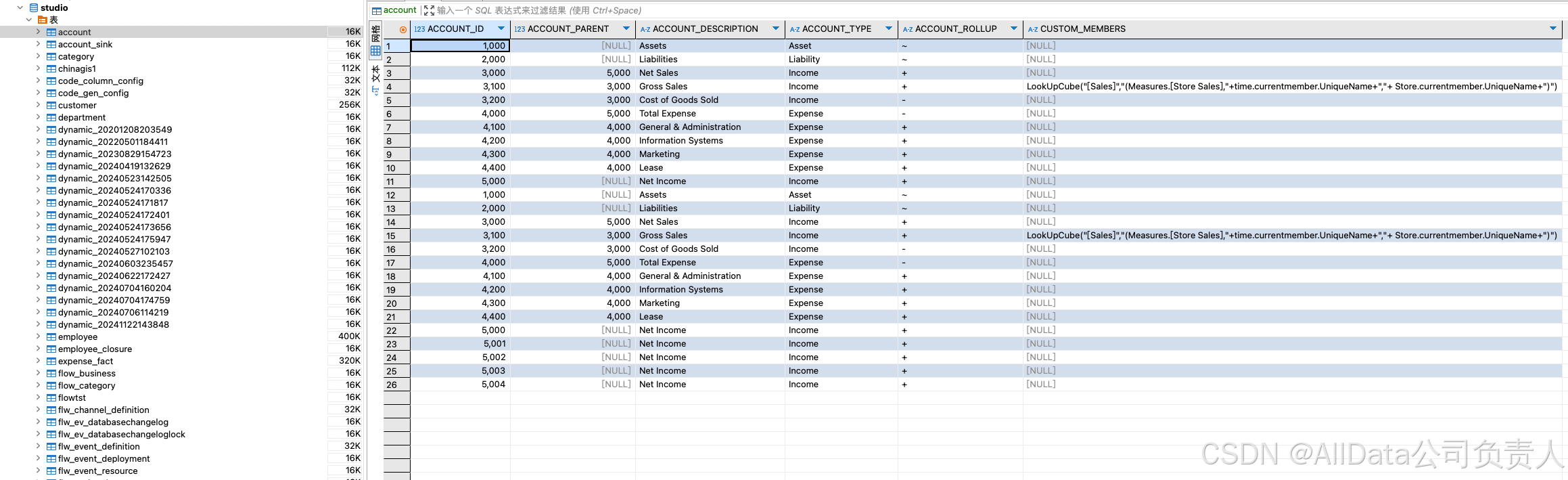Click the table icon beside chinagis1
Image resolution: width=1568 pixels, height=480 pixels.
click(x=51, y=68)
